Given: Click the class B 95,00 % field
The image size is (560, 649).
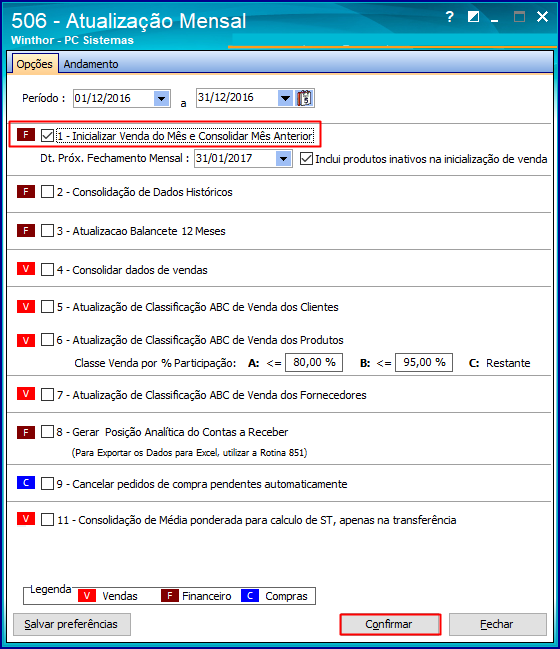Looking at the screenshot, I should coord(424,363).
